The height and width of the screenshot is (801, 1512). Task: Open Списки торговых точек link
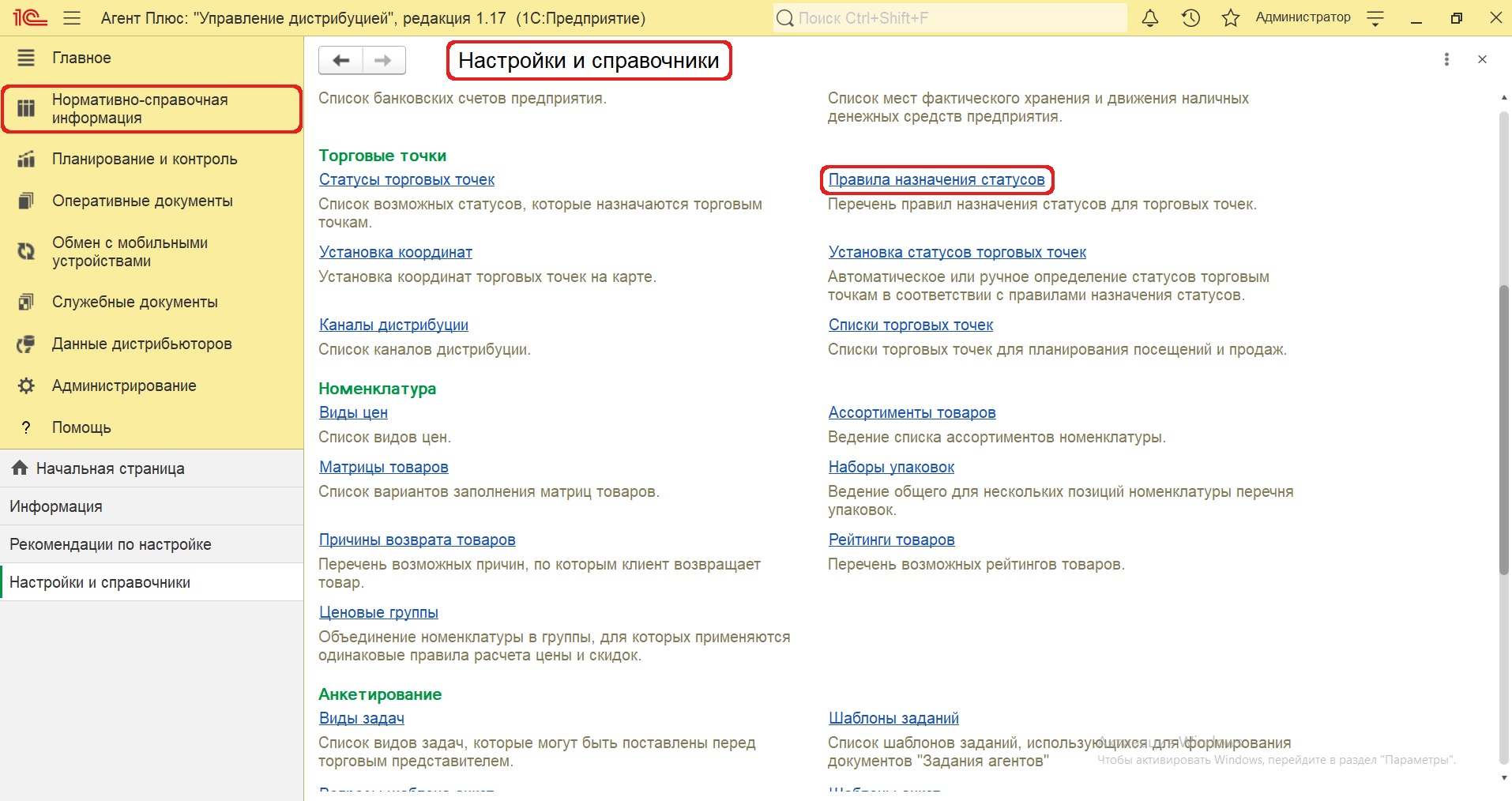[911, 325]
